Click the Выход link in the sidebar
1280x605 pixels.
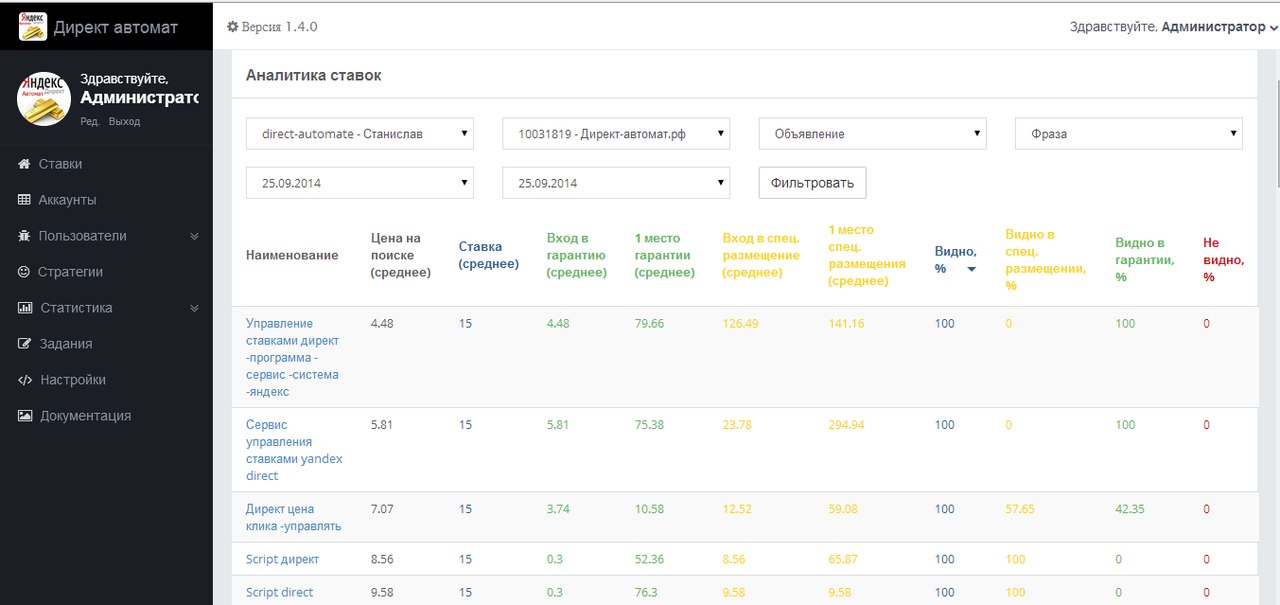point(124,121)
